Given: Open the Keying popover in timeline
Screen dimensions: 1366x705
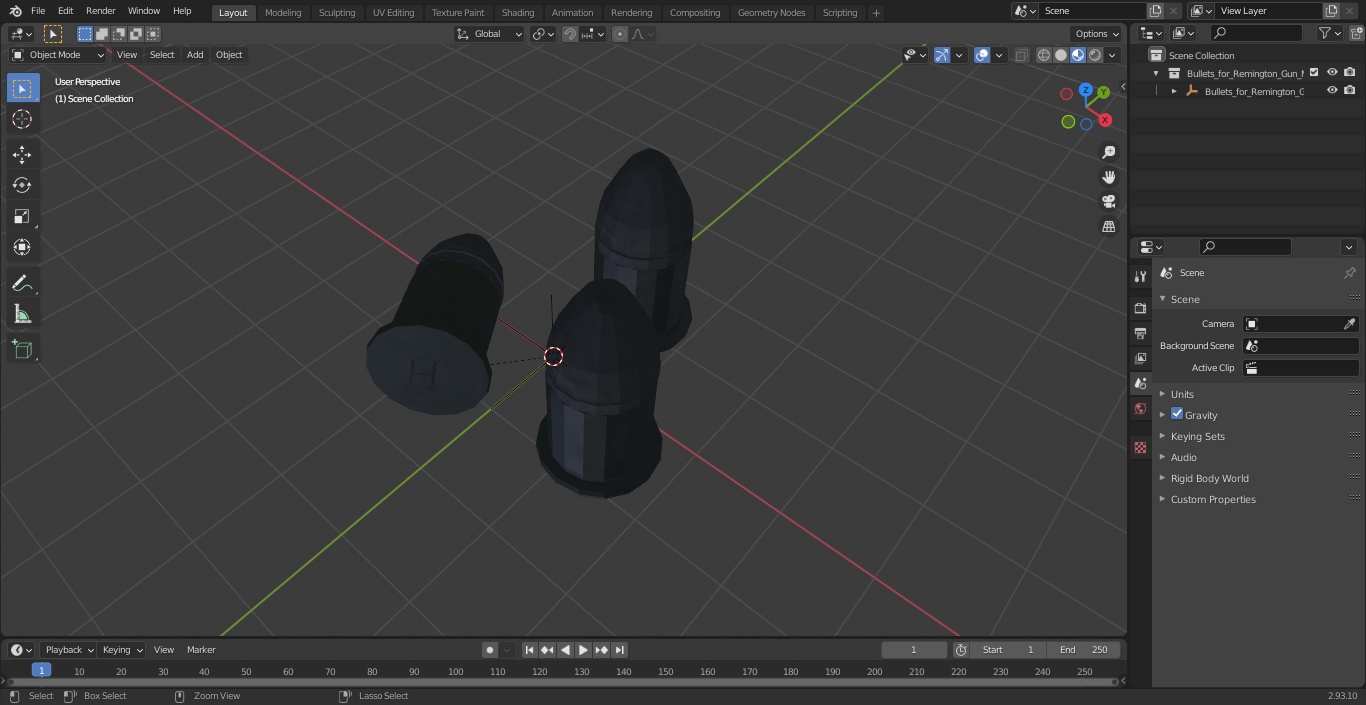Looking at the screenshot, I should click(122, 650).
